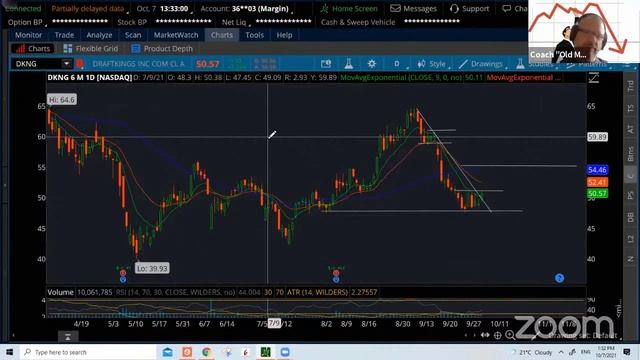The height and width of the screenshot is (360, 640).
Task: Open the Btns sidebar gadget
Action: pyautogui.click(x=631, y=153)
